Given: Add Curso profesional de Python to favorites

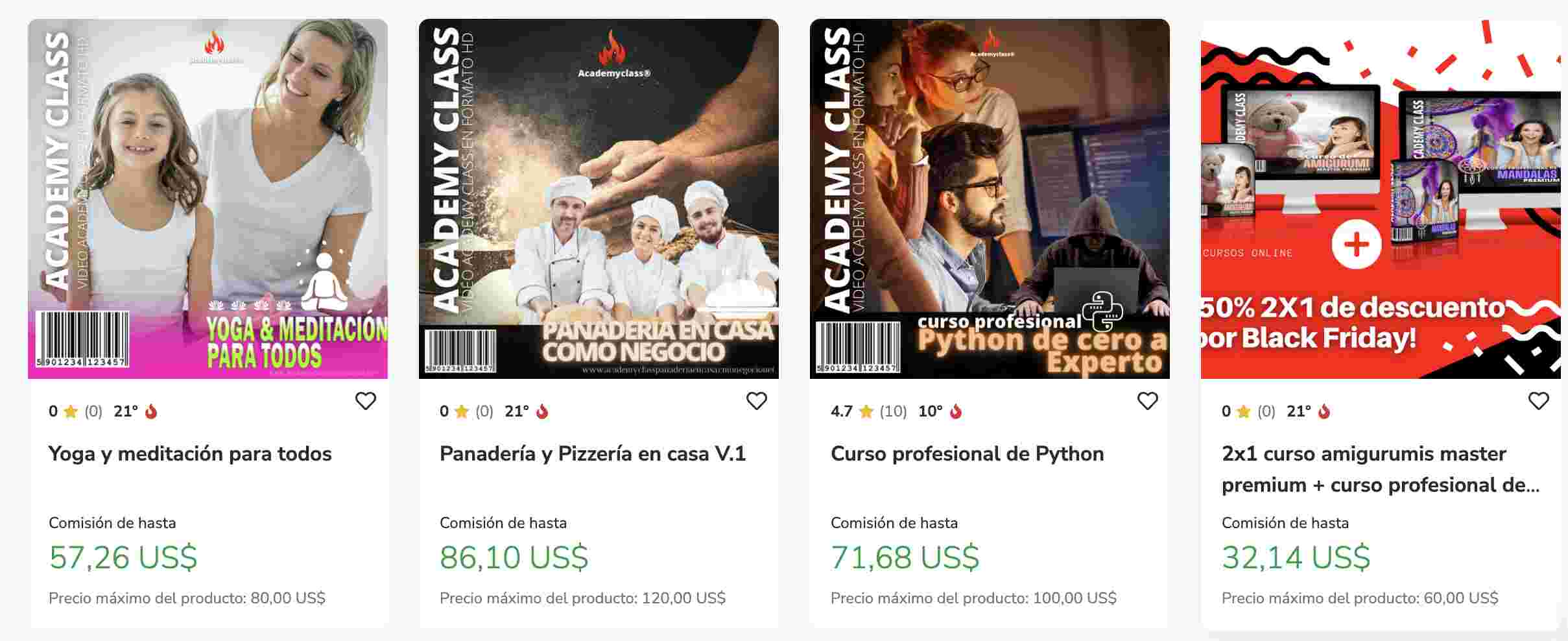Looking at the screenshot, I should point(1148,401).
